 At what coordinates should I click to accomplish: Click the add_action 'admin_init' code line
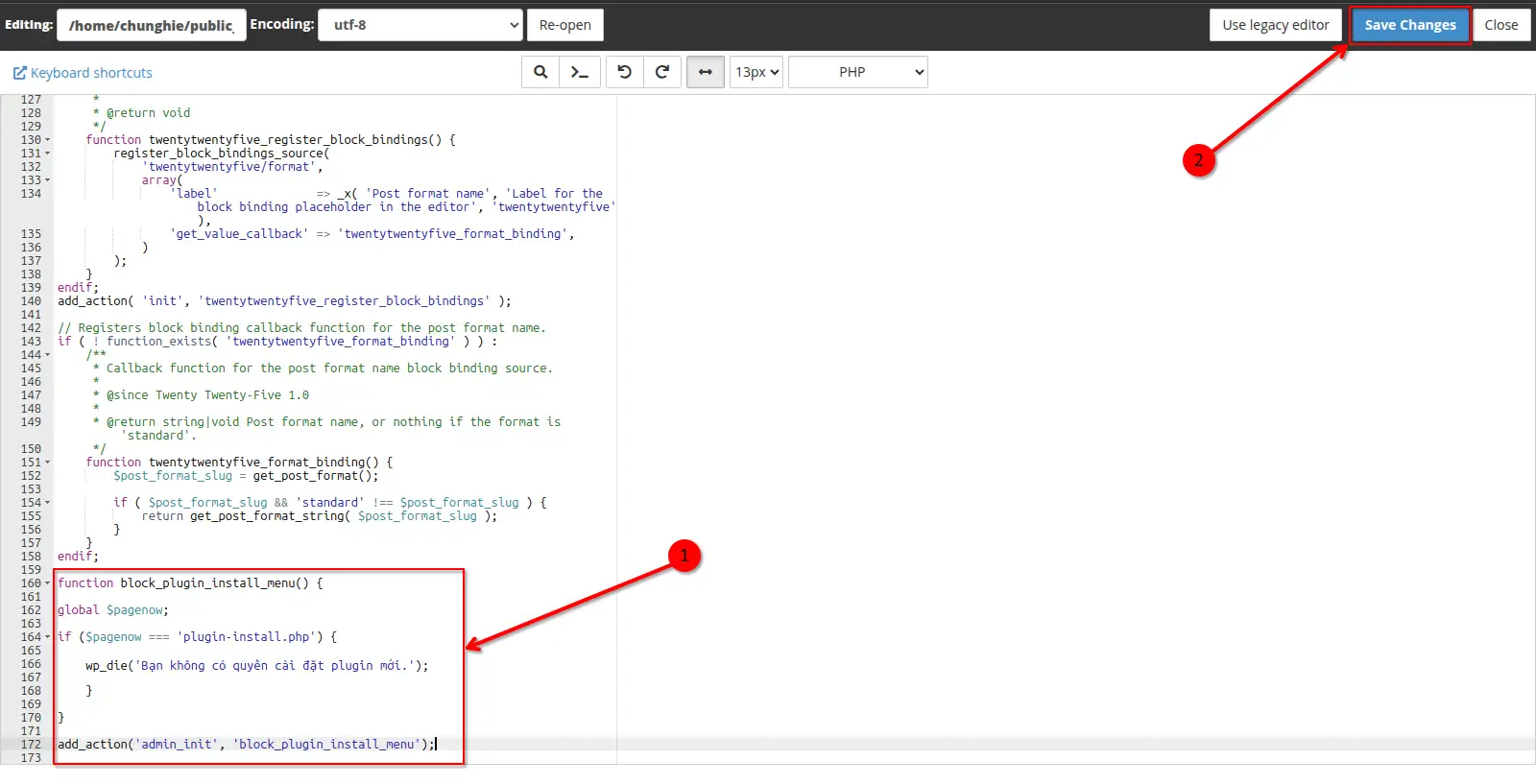[246, 745]
